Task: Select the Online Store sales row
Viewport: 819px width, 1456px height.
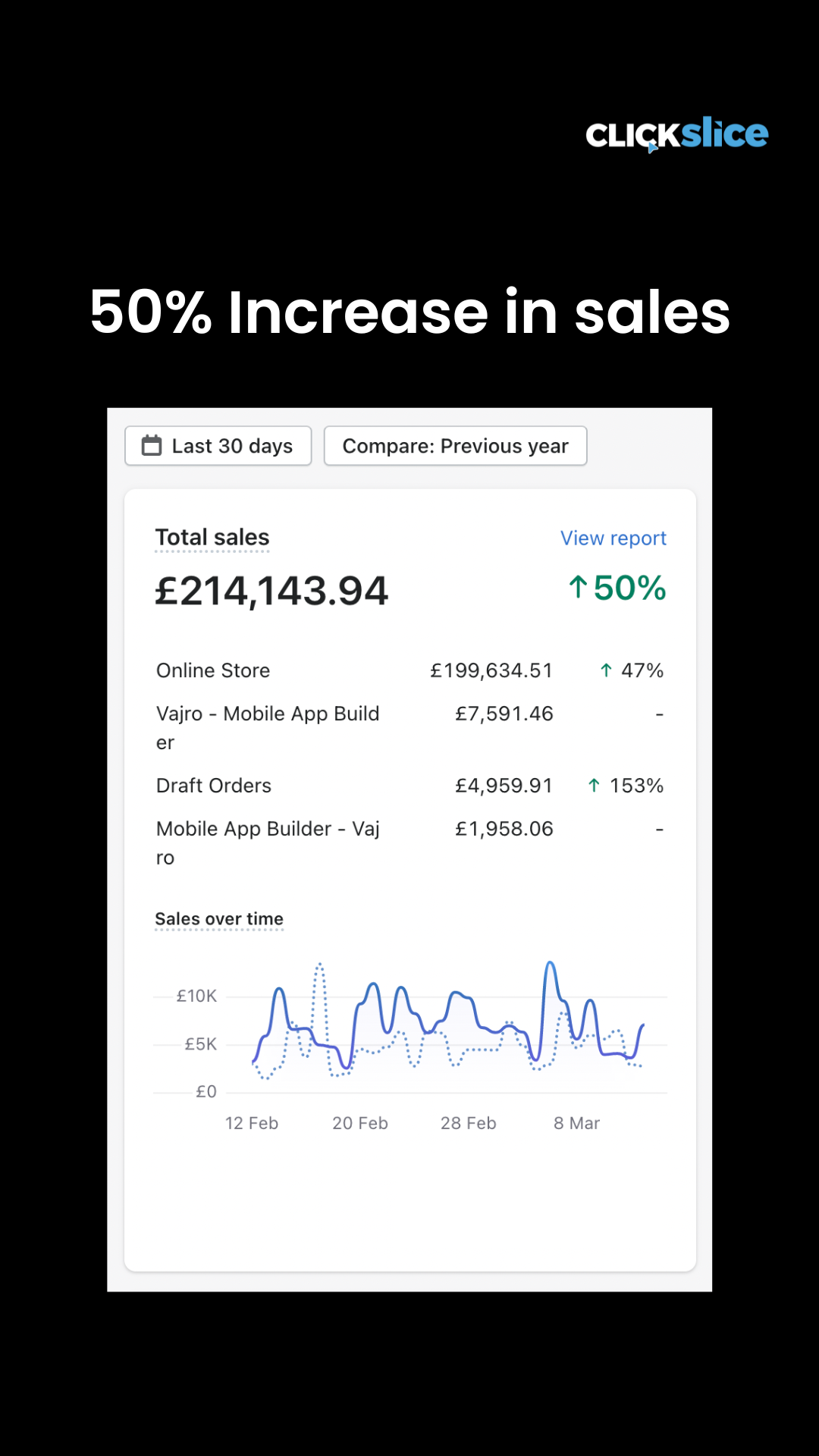Action: 213,670
